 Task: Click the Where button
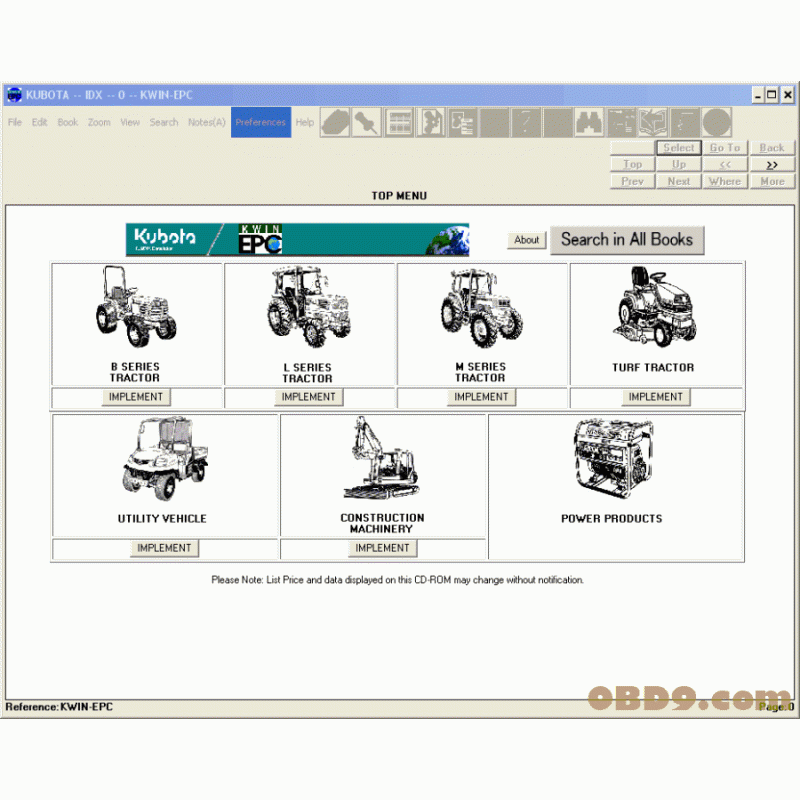725,181
